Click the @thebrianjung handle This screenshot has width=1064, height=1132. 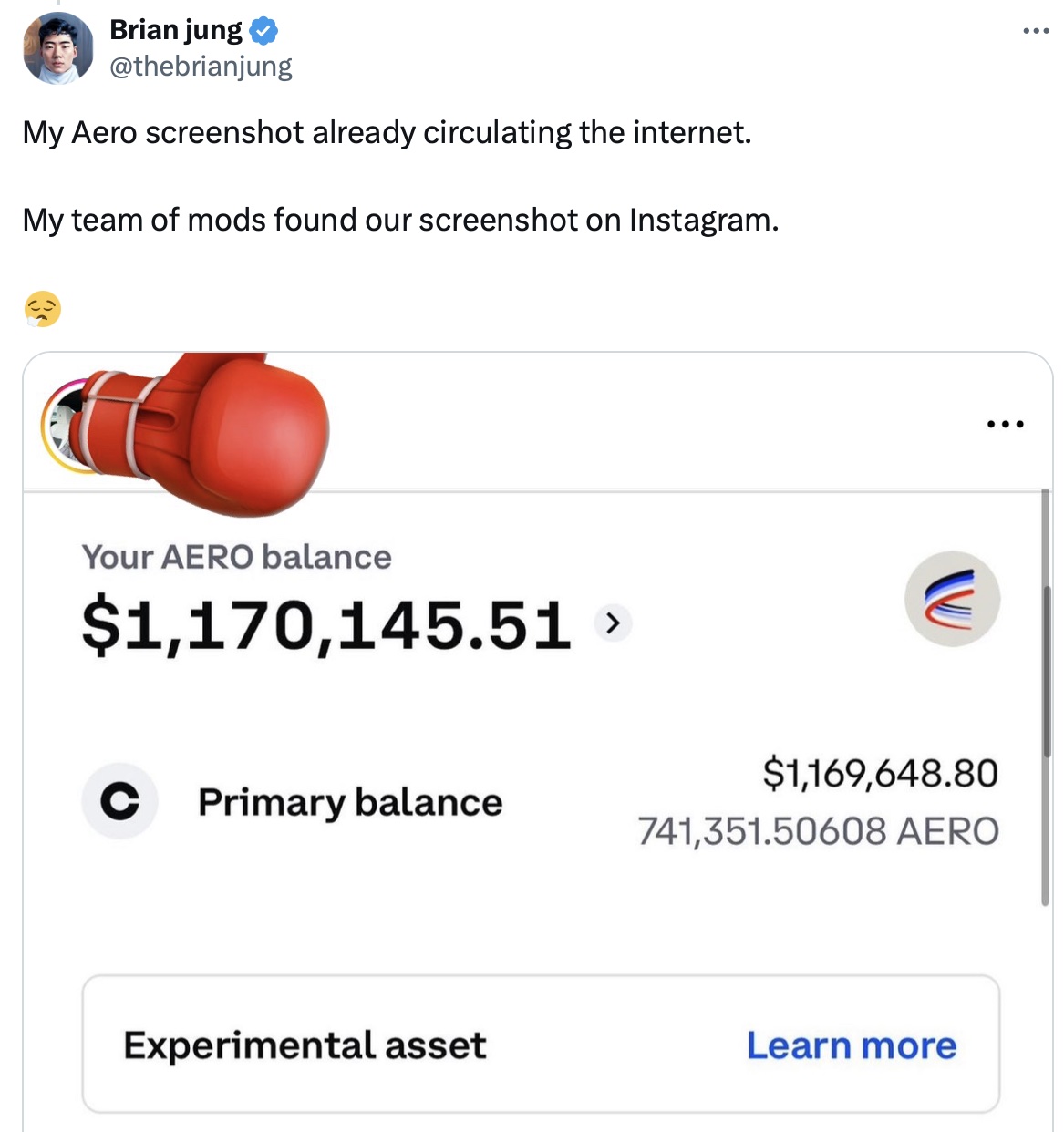[200, 65]
